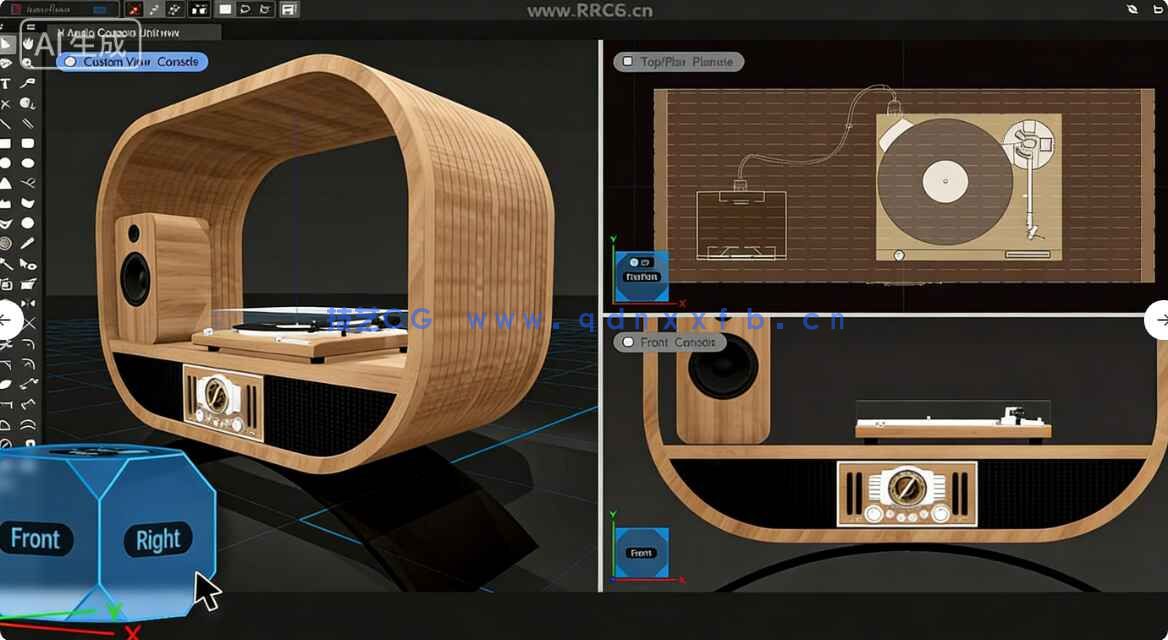
Task: Enable the Top/Plan viewport checkbox
Action: (x=626, y=61)
